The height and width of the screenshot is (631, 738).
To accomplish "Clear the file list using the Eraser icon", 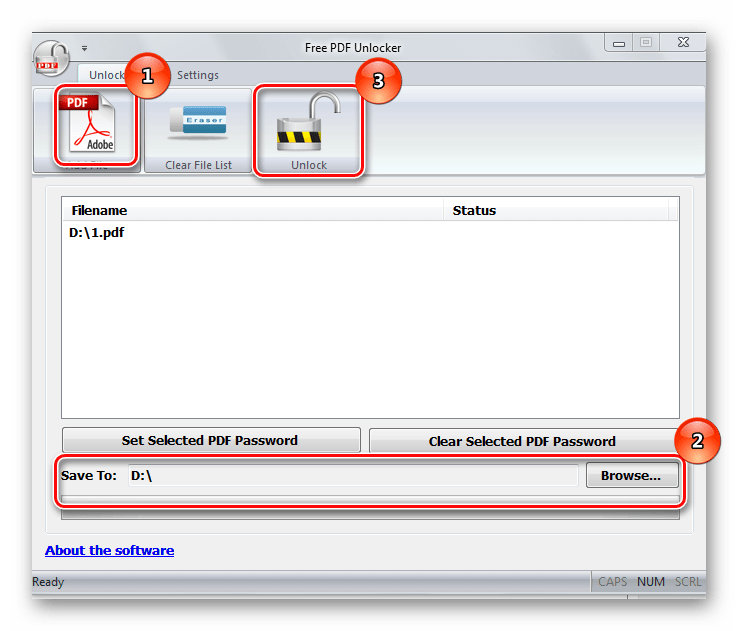I will pos(198,129).
